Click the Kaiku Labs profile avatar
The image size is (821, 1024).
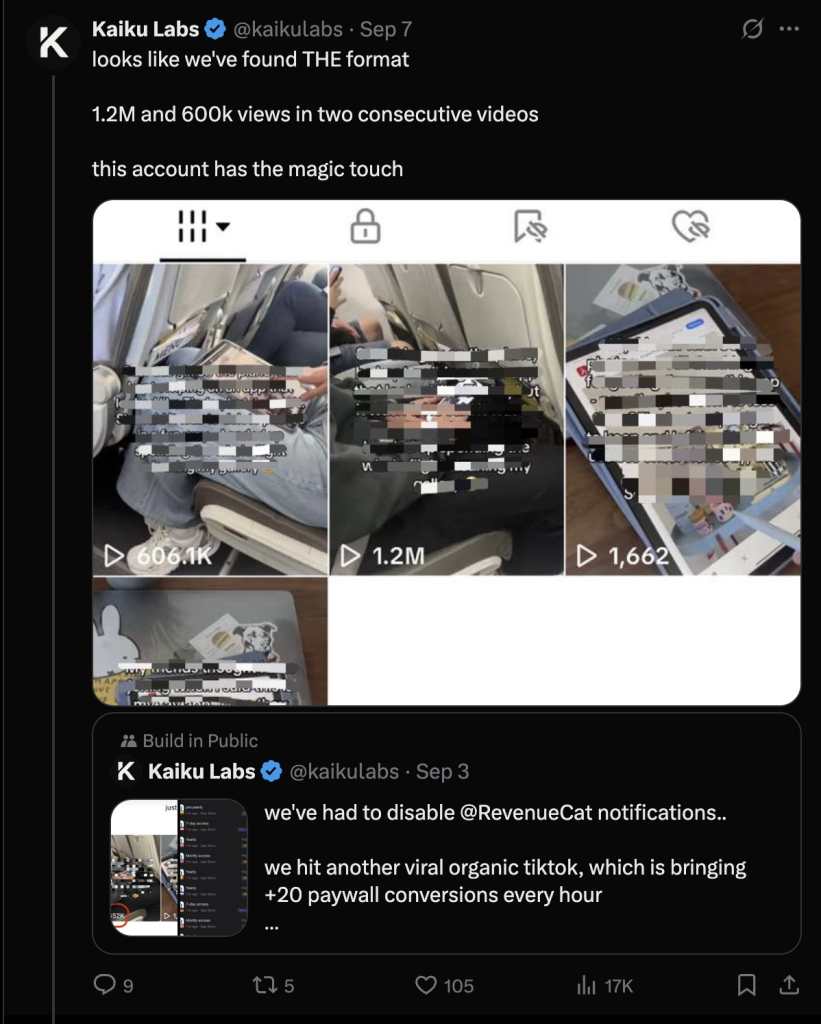tap(53, 41)
